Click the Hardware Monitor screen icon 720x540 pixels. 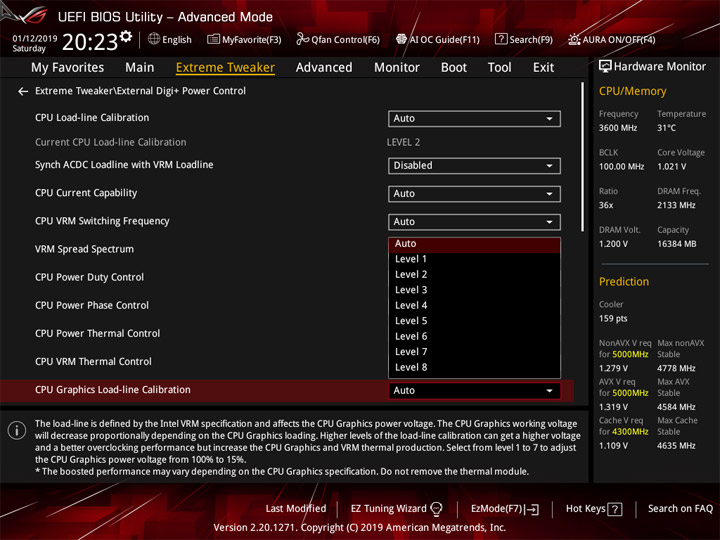coord(605,66)
